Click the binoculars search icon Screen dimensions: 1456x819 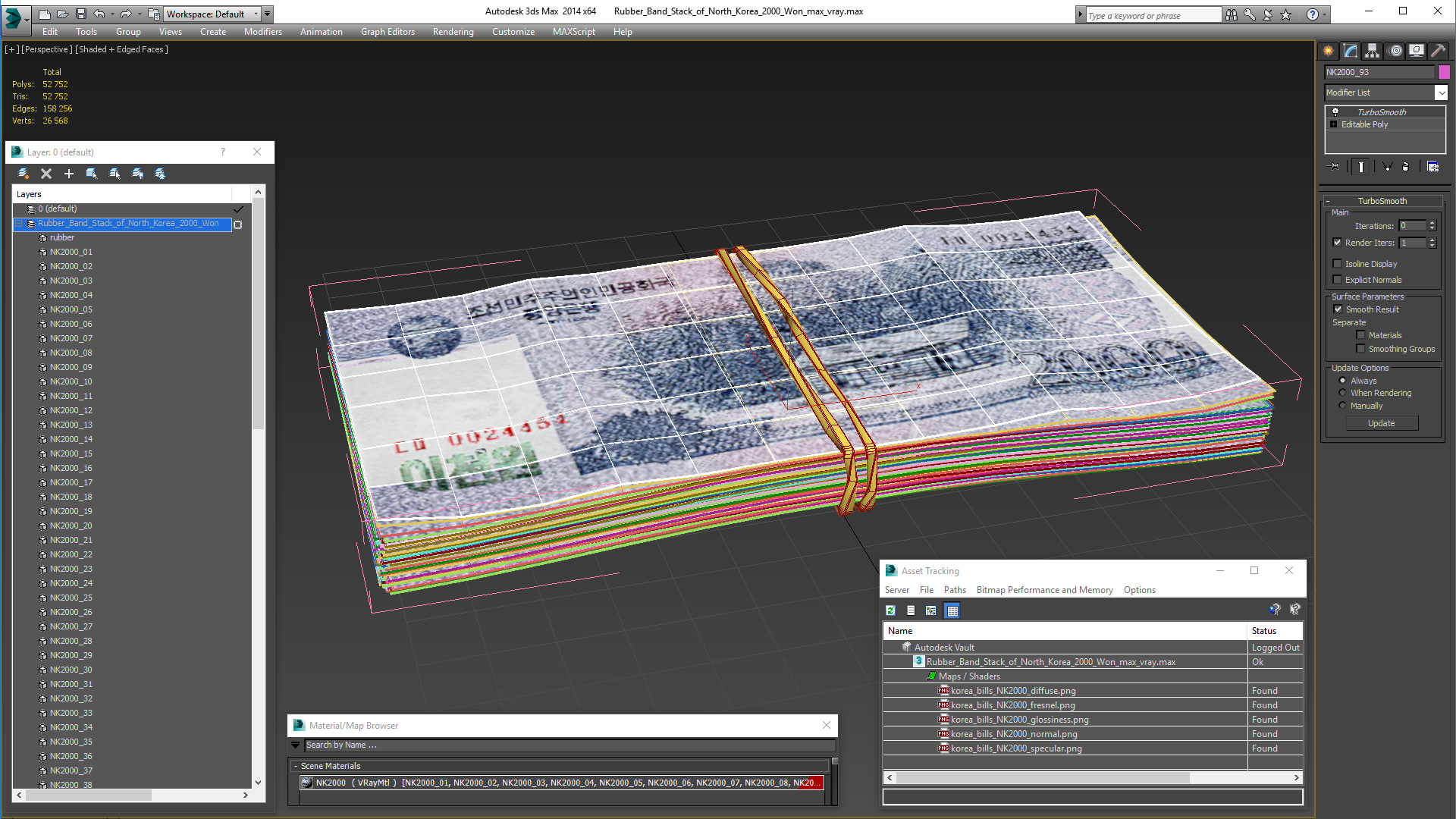(1231, 14)
